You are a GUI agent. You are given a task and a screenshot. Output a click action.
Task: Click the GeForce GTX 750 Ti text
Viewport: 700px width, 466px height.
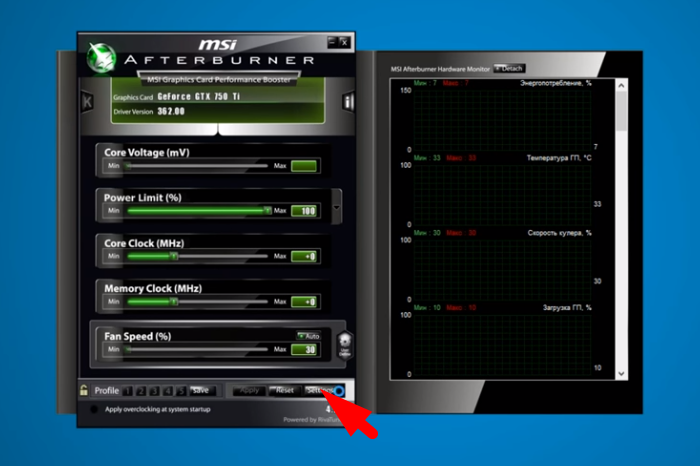(x=199, y=96)
